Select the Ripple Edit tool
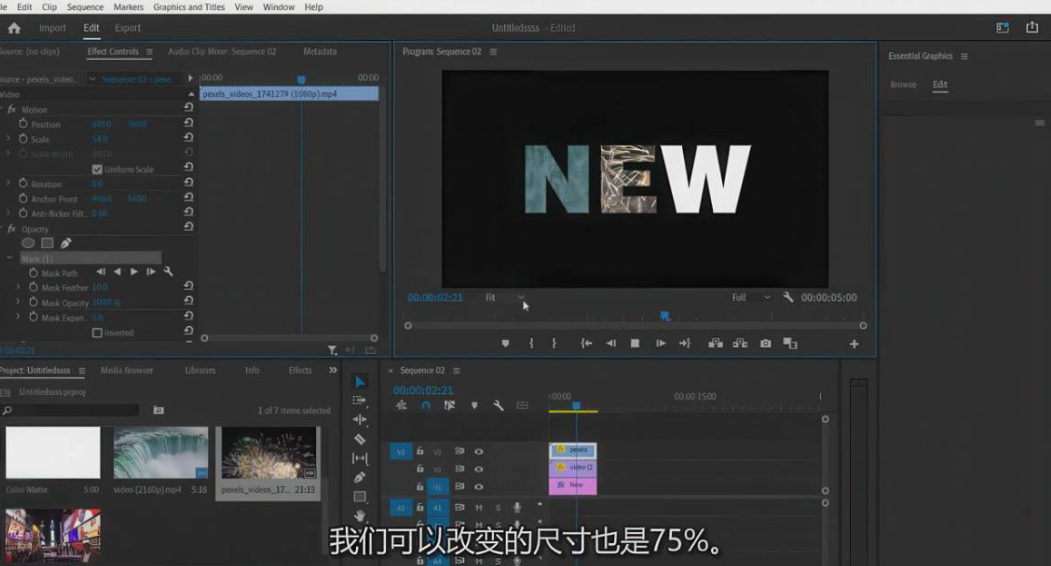 (360, 419)
